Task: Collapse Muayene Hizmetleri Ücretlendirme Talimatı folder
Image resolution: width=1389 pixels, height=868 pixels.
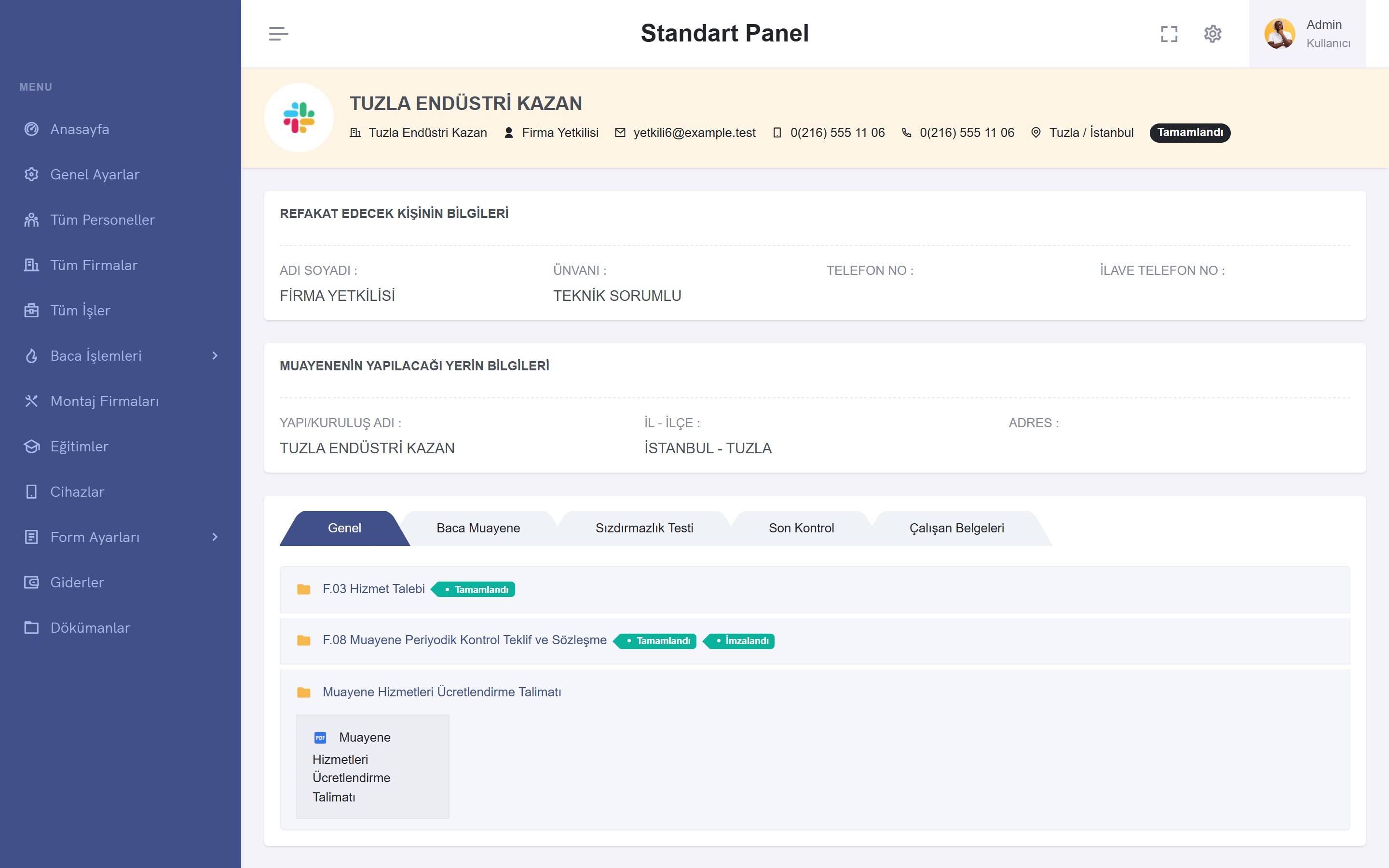Action: (x=441, y=692)
